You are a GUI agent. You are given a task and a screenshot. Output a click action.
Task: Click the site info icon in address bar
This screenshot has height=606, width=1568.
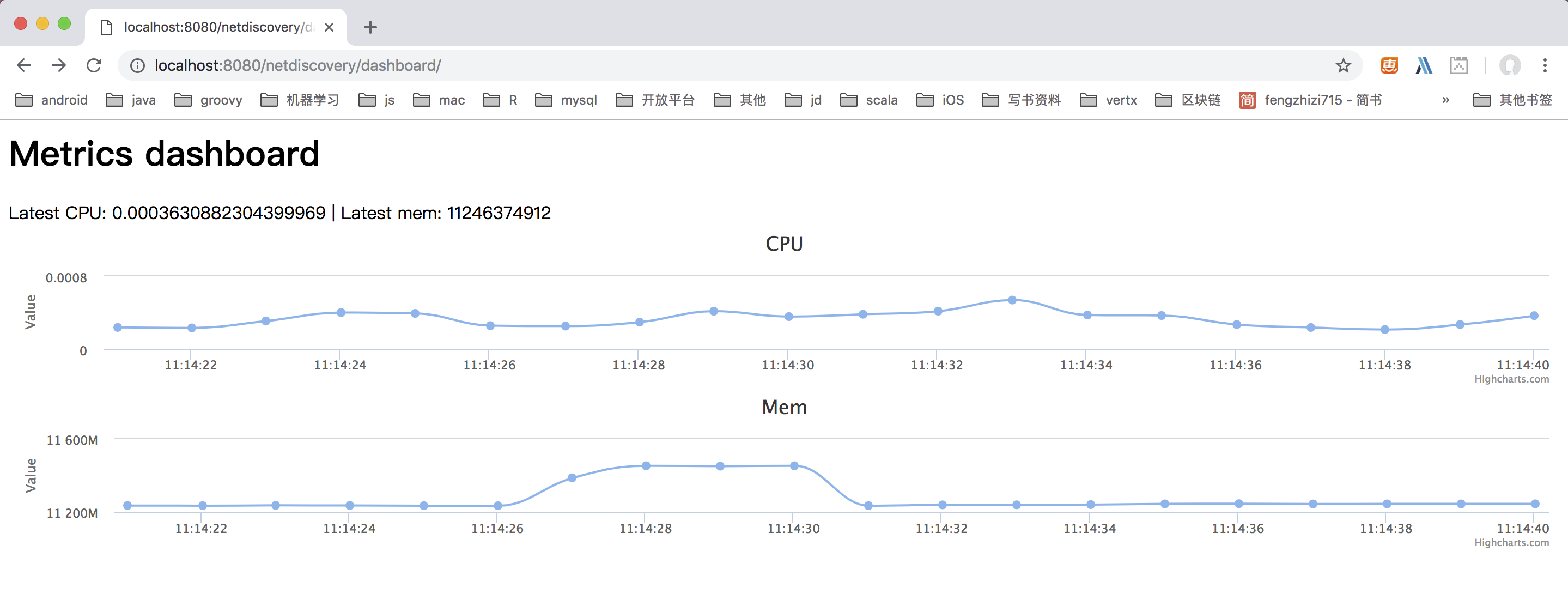[x=137, y=65]
